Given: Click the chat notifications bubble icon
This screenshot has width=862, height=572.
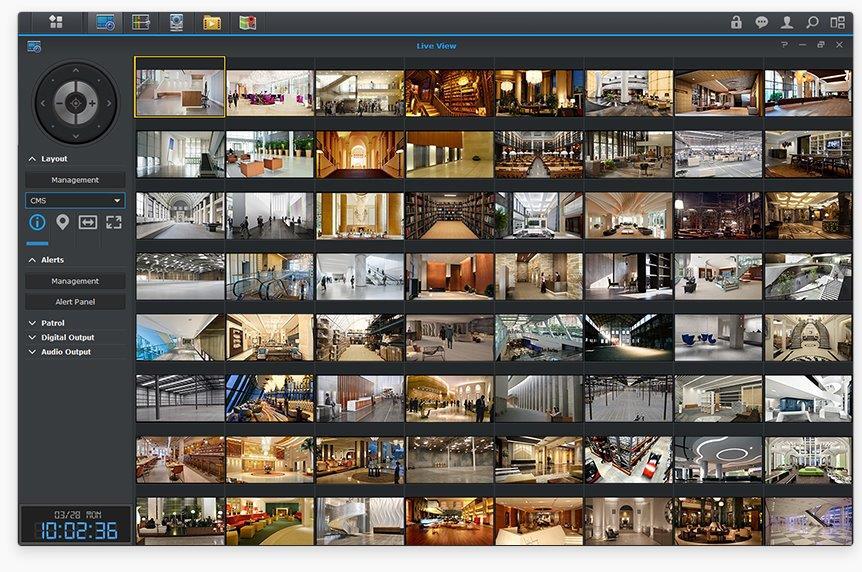Looking at the screenshot, I should 762,22.
